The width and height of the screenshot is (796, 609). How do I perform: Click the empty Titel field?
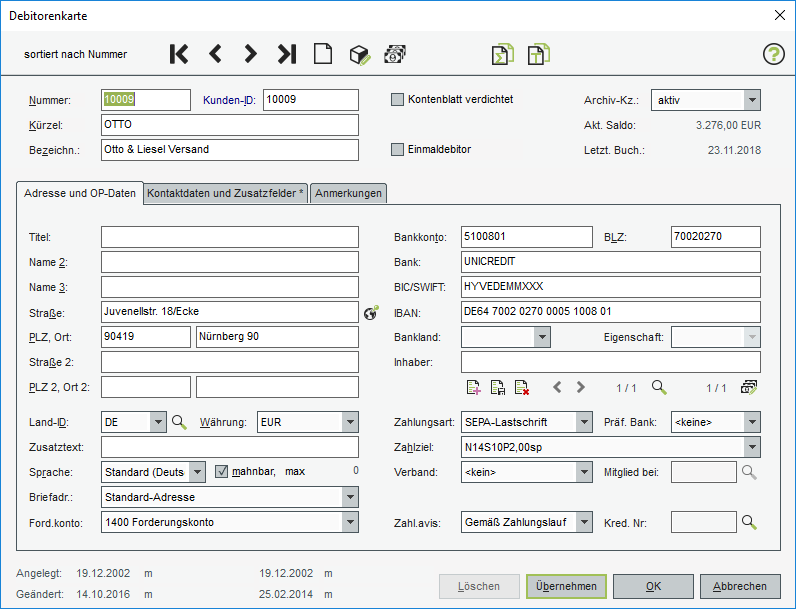pyautogui.click(x=229, y=237)
